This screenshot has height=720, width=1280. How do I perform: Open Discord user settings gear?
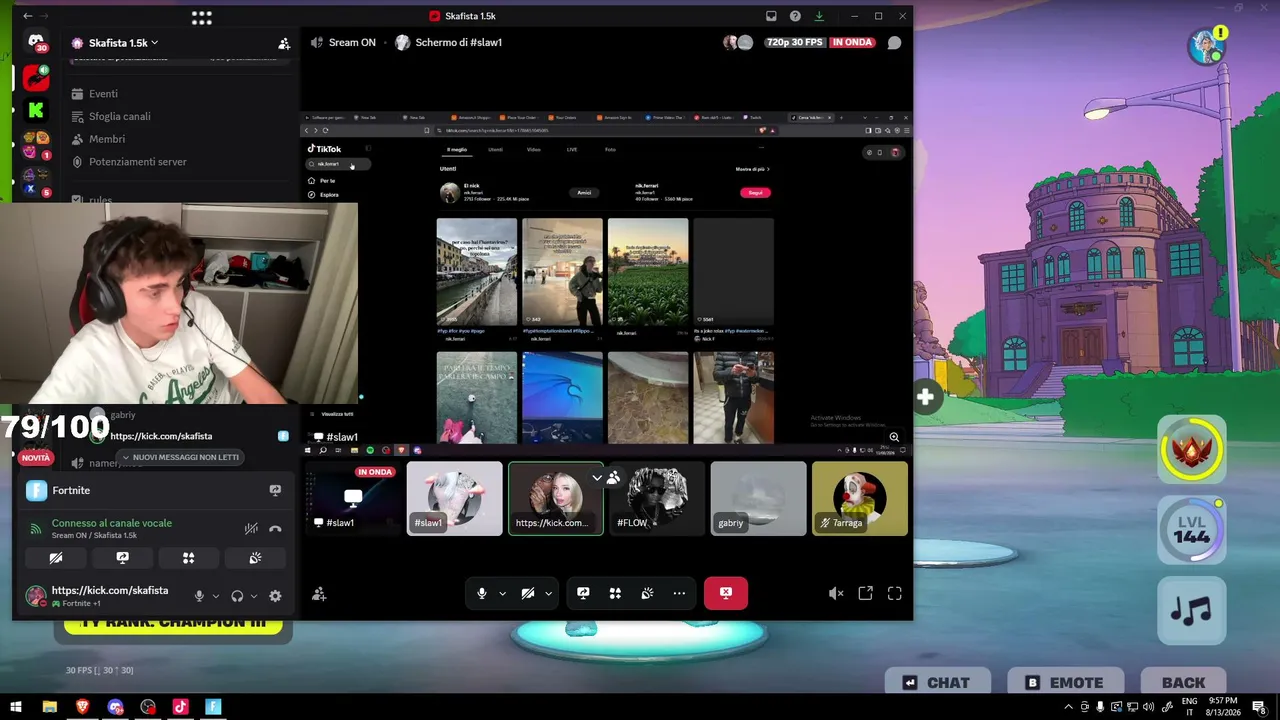click(x=275, y=596)
